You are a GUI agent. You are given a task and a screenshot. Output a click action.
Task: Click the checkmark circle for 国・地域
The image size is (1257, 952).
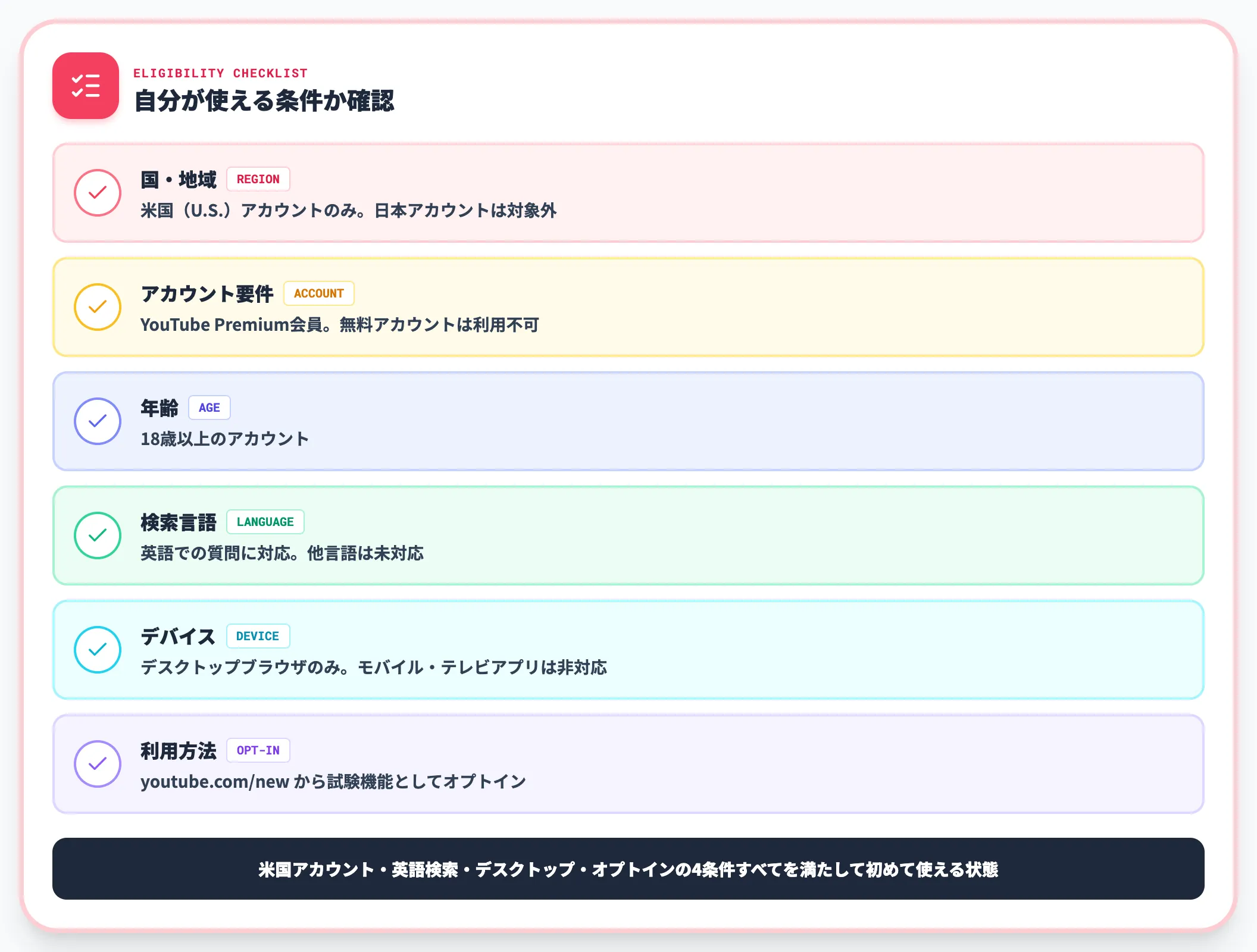tap(98, 193)
